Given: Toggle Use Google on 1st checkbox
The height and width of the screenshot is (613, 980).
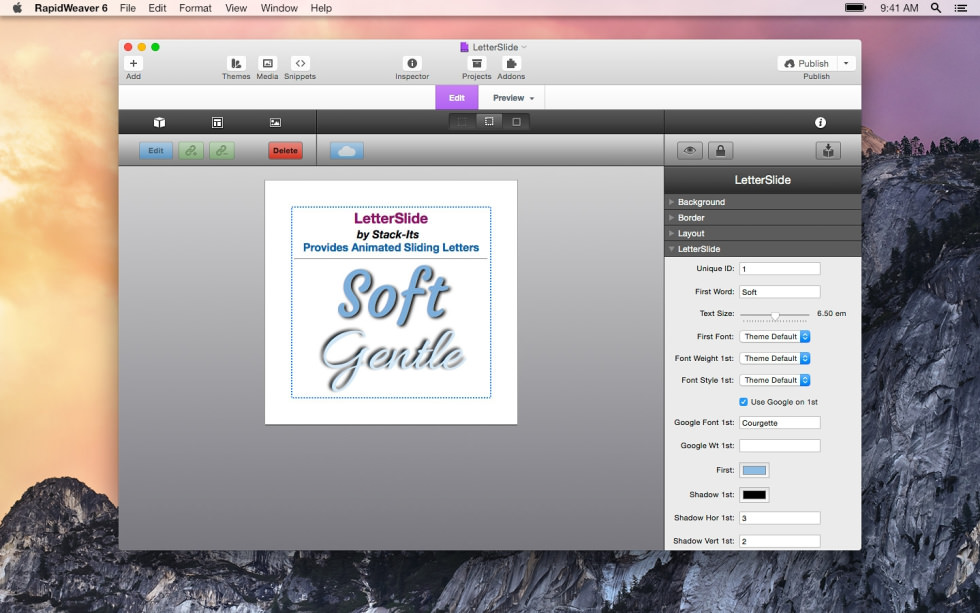Looking at the screenshot, I should (x=743, y=402).
